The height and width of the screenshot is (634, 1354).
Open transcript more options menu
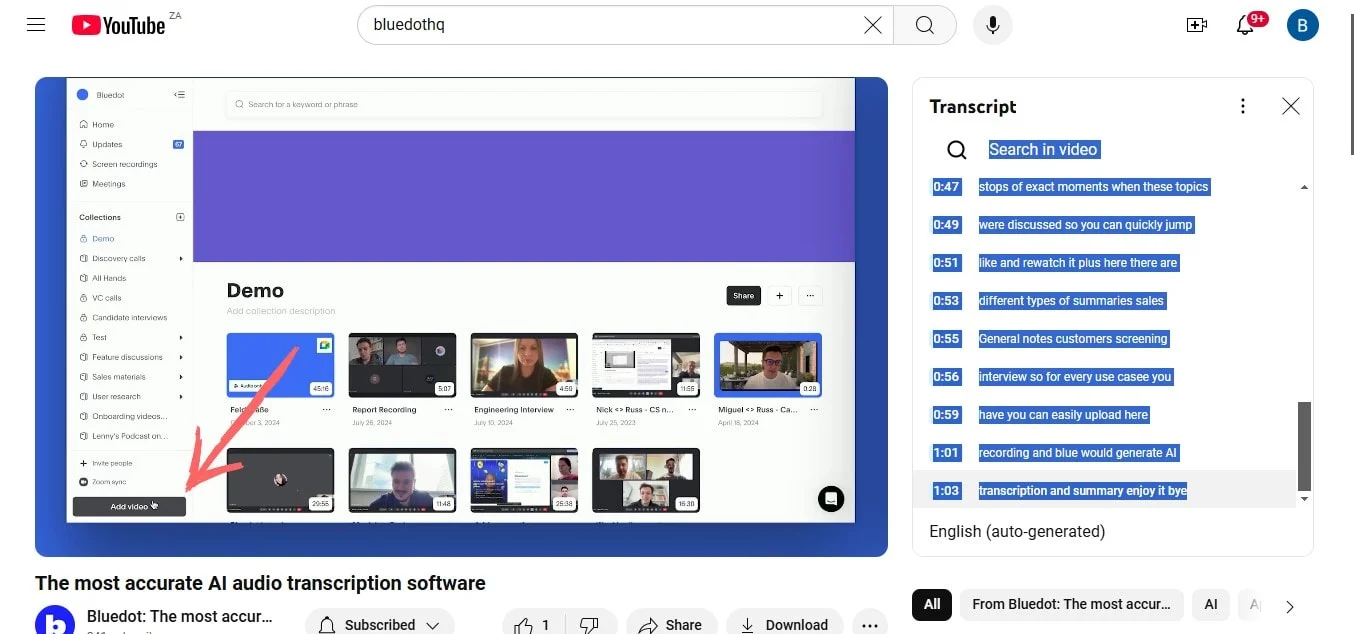(x=1243, y=106)
